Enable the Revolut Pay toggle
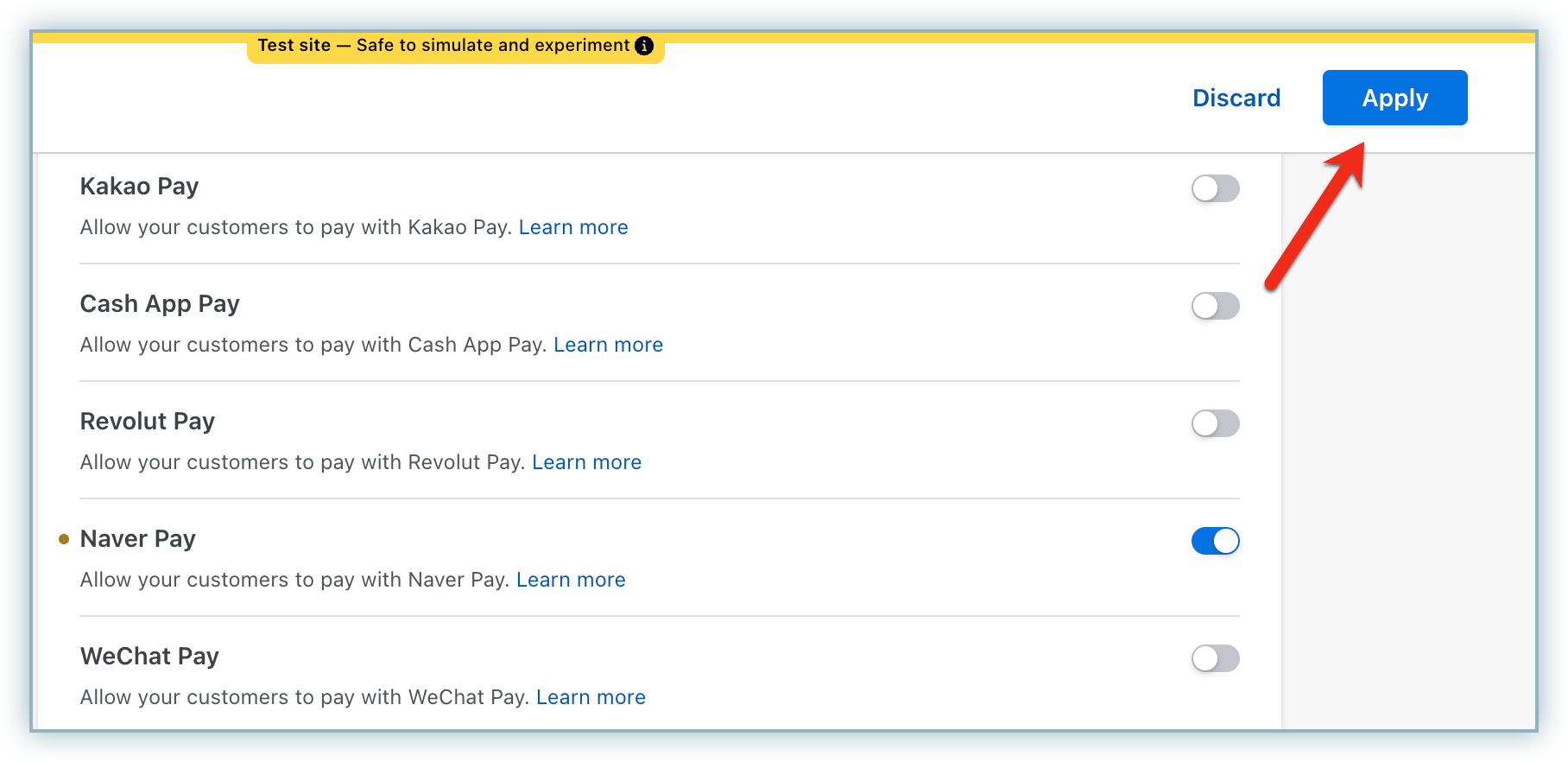Screen dimensions: 1568x762 1215,423
